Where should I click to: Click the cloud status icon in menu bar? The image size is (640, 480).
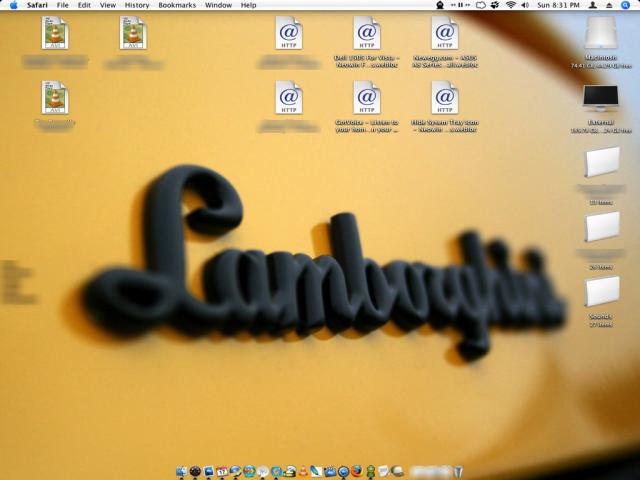(481, 5)
